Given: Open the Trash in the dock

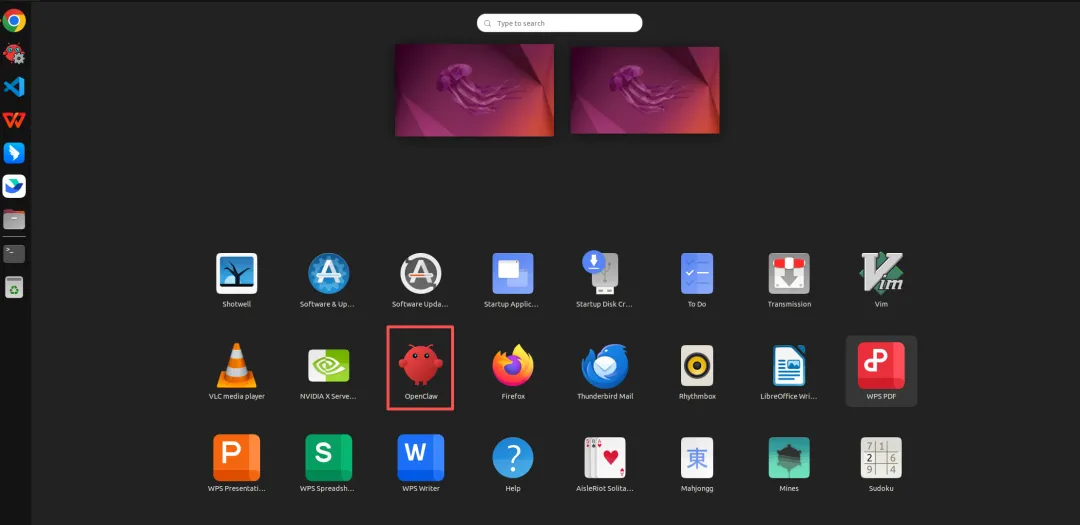Looking at the screenshot, I should coord(14,287).
